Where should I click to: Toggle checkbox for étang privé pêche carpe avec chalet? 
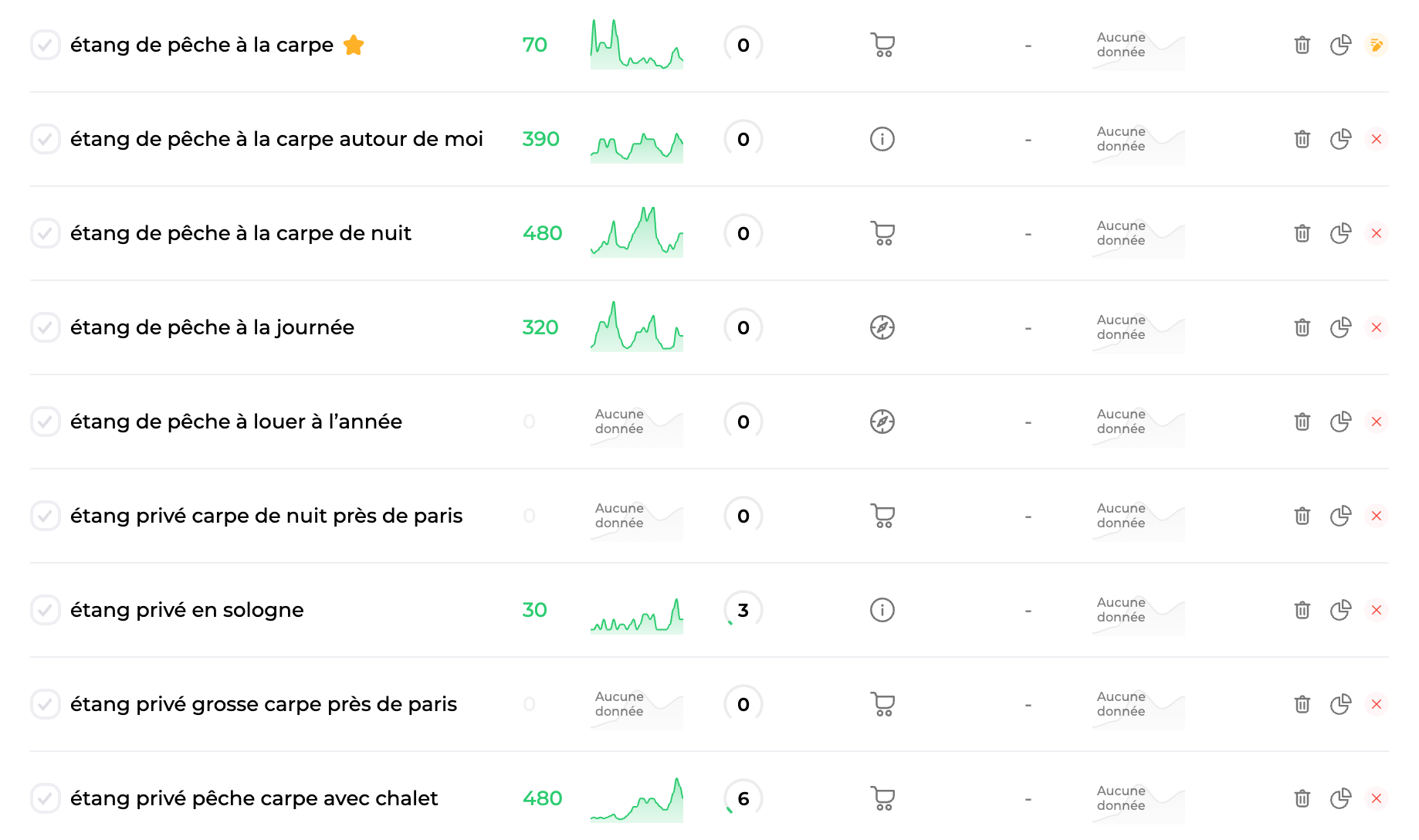click(x=46, y=798)
